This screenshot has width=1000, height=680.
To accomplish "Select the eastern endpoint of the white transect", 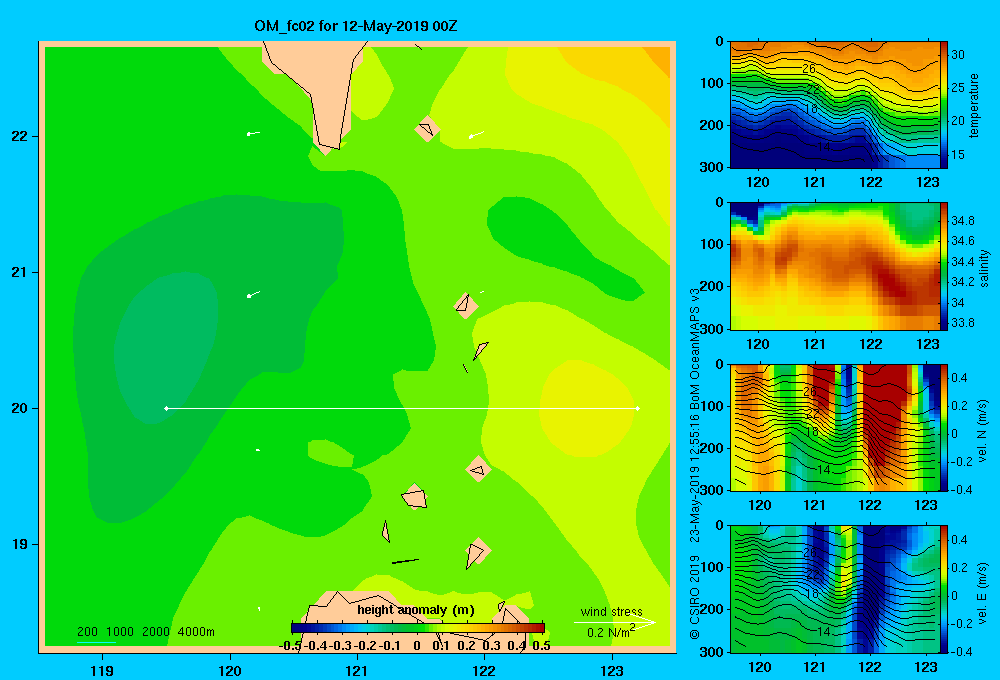I will point(638,408).
